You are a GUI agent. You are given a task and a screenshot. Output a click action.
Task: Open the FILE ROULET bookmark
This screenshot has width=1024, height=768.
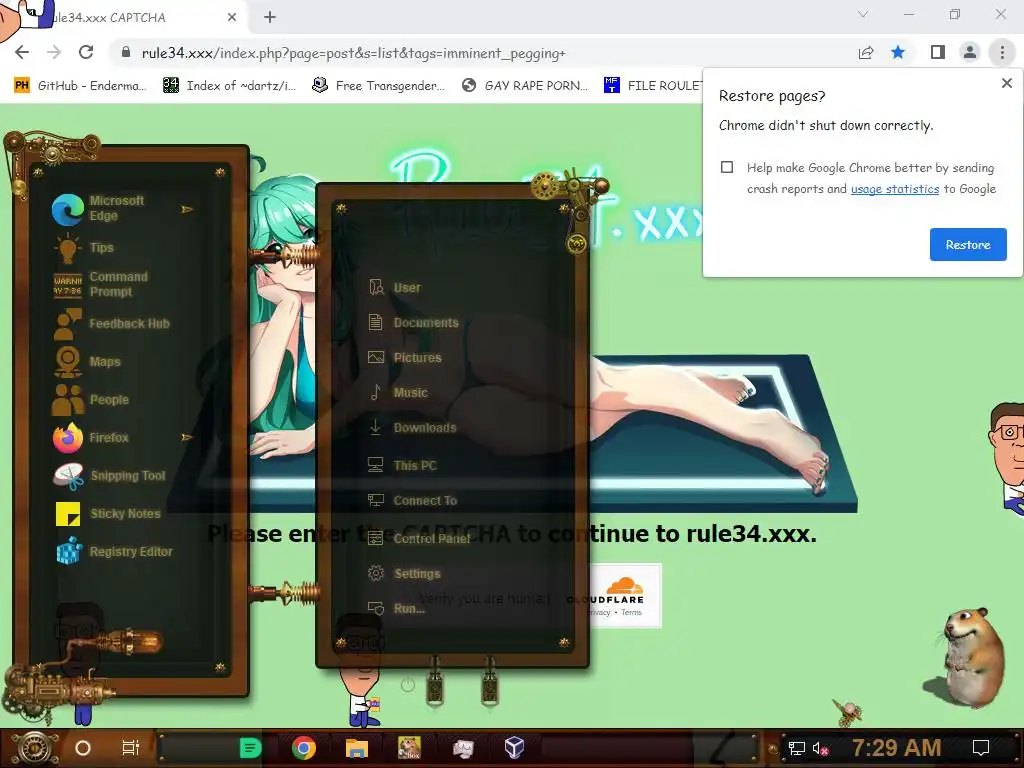[x=653, y=86]
